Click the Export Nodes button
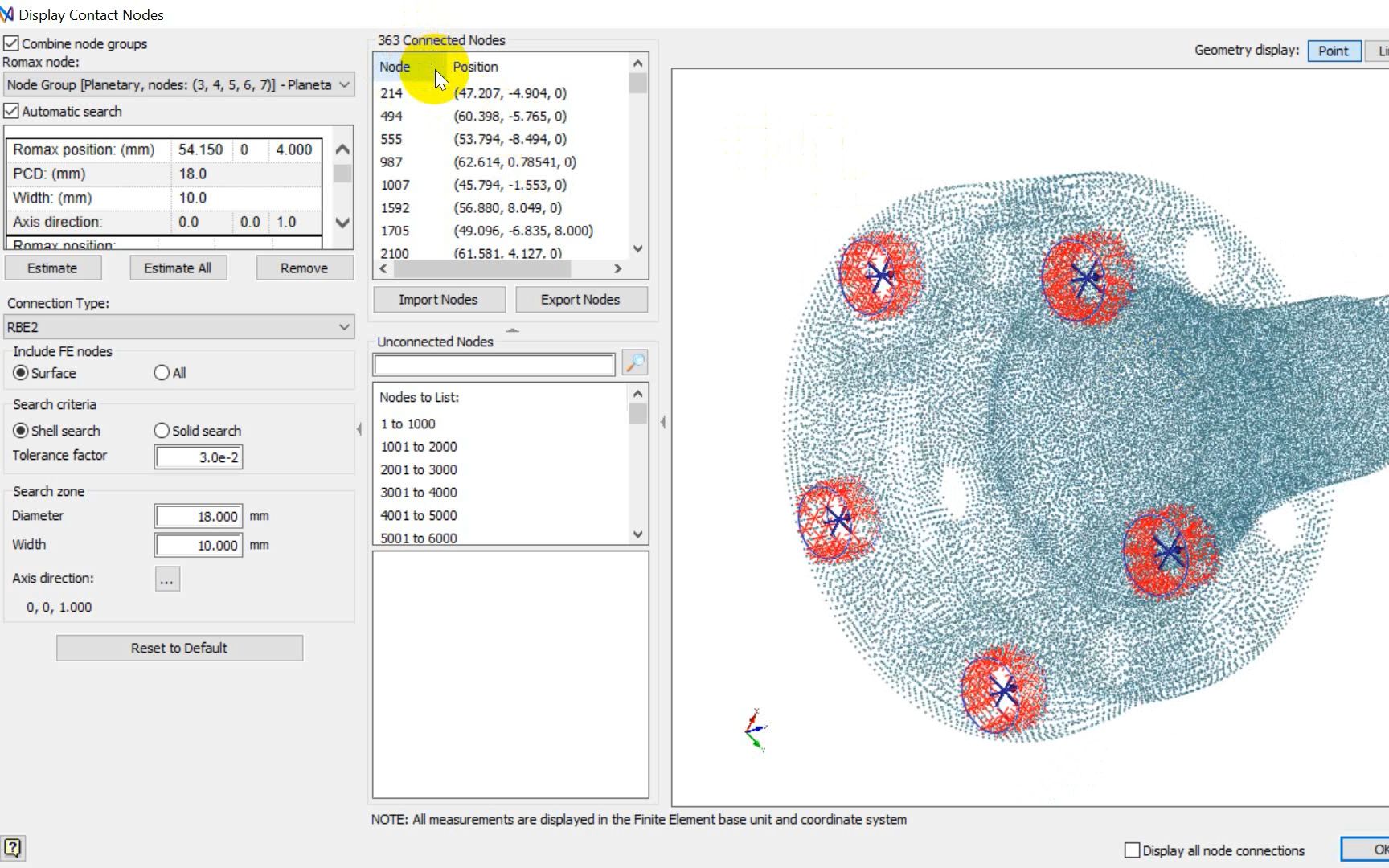Screen dimensions: 1389x868 [580, 300]
